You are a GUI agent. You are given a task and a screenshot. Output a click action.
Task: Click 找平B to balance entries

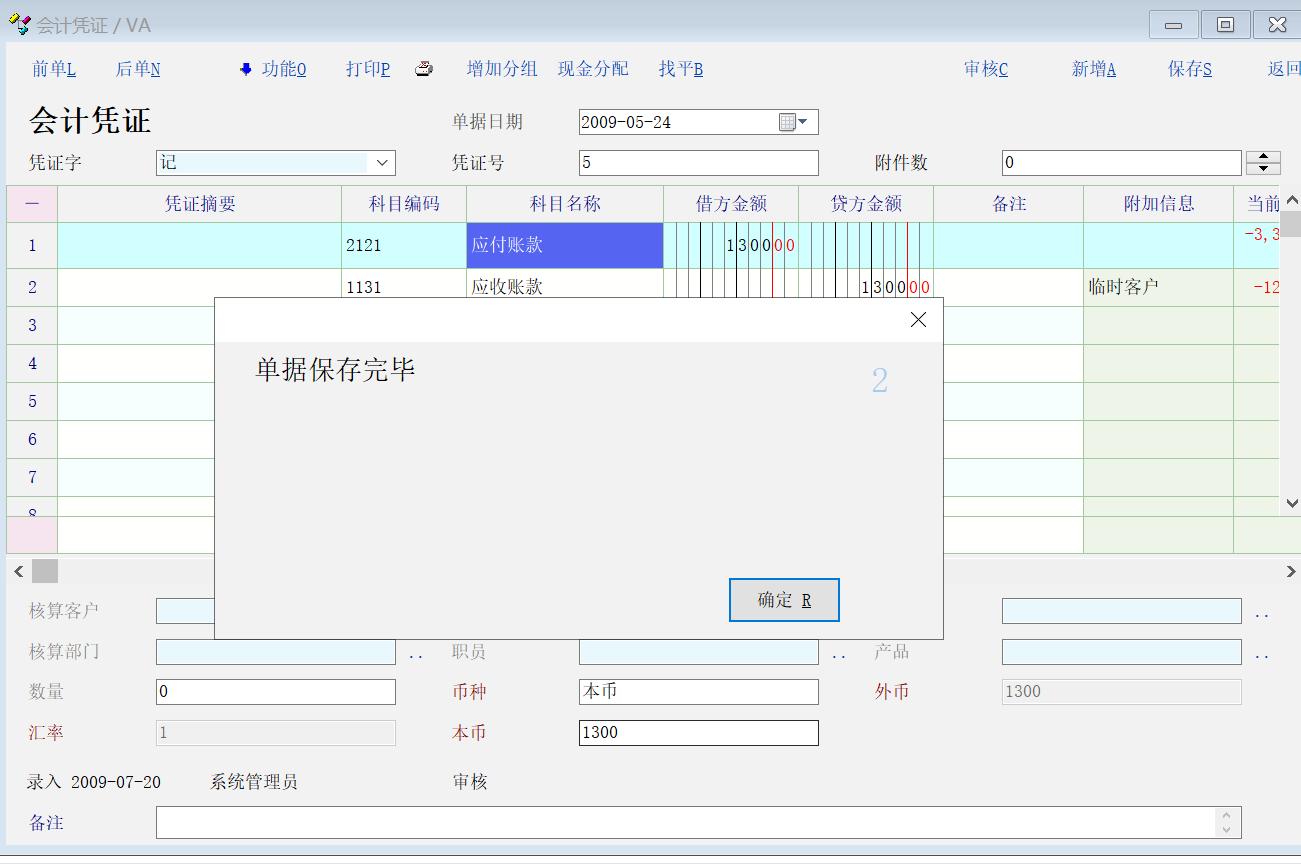[x=681, y=69]
